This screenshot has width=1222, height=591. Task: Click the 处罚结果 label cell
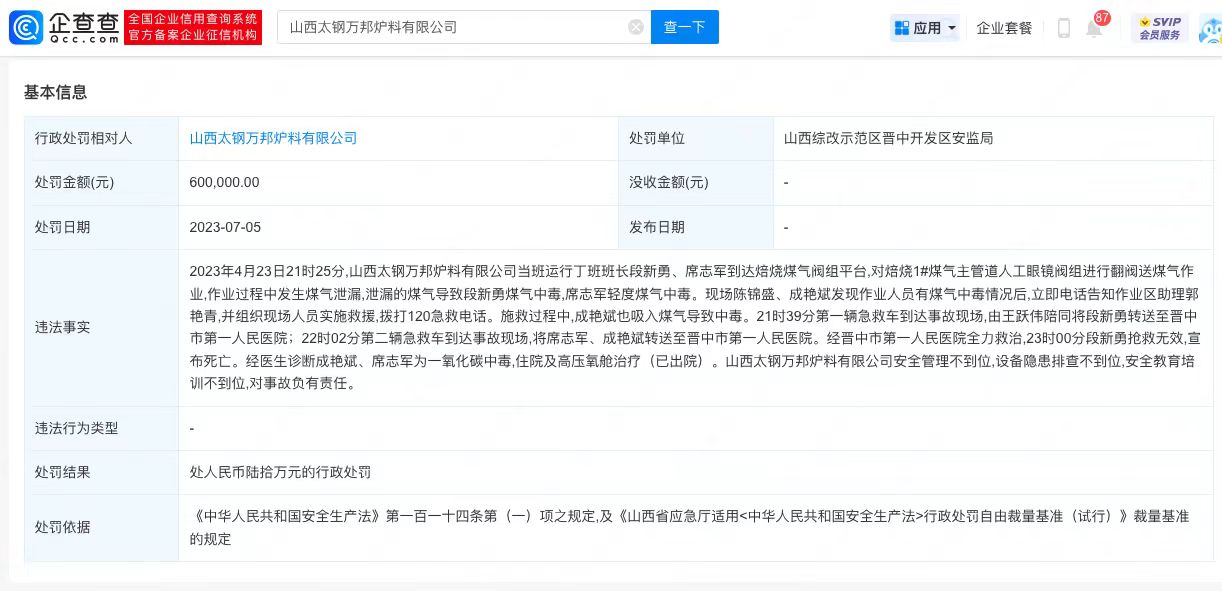102,472
